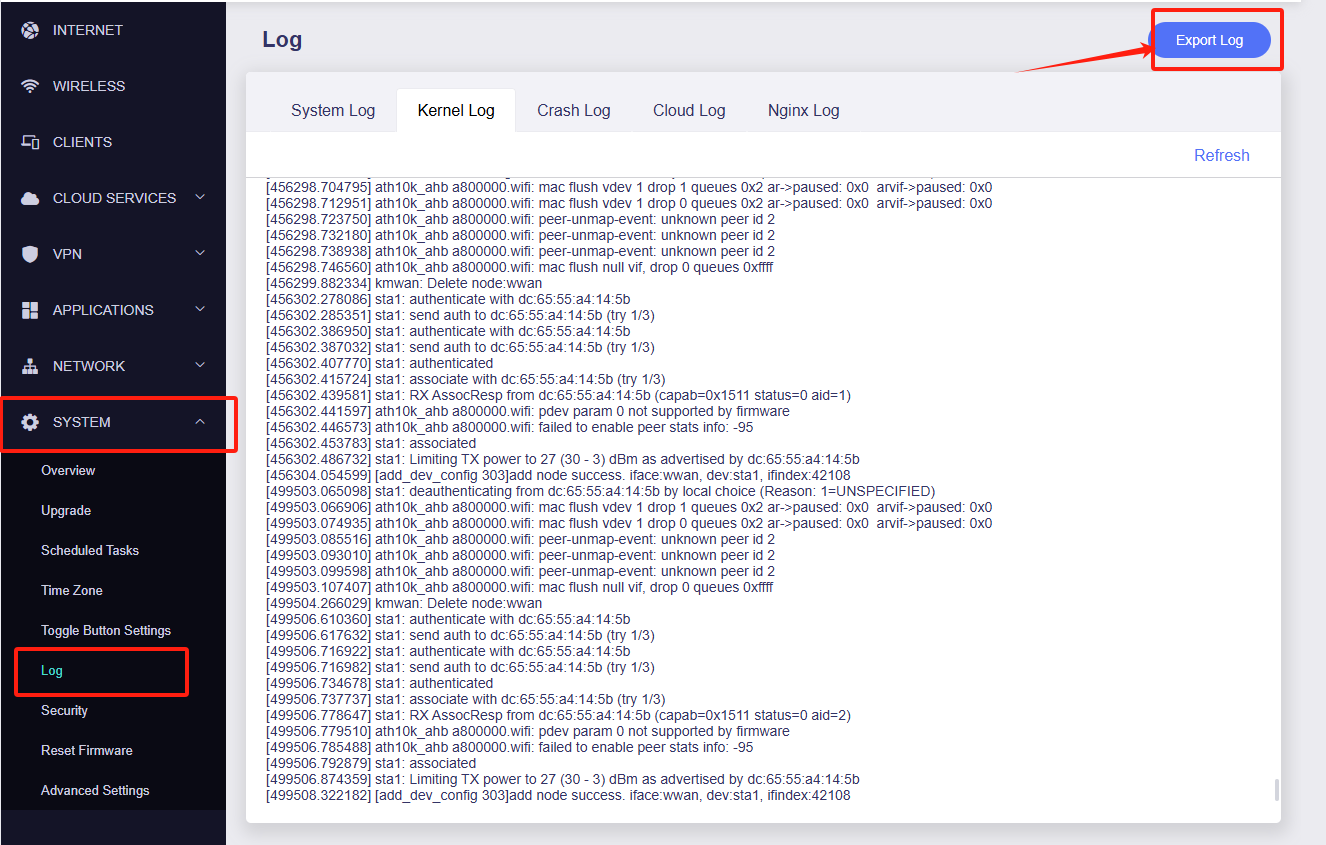
Task: Click the log panel vertical scrollbar
Action: click(x=1276, y=789)
